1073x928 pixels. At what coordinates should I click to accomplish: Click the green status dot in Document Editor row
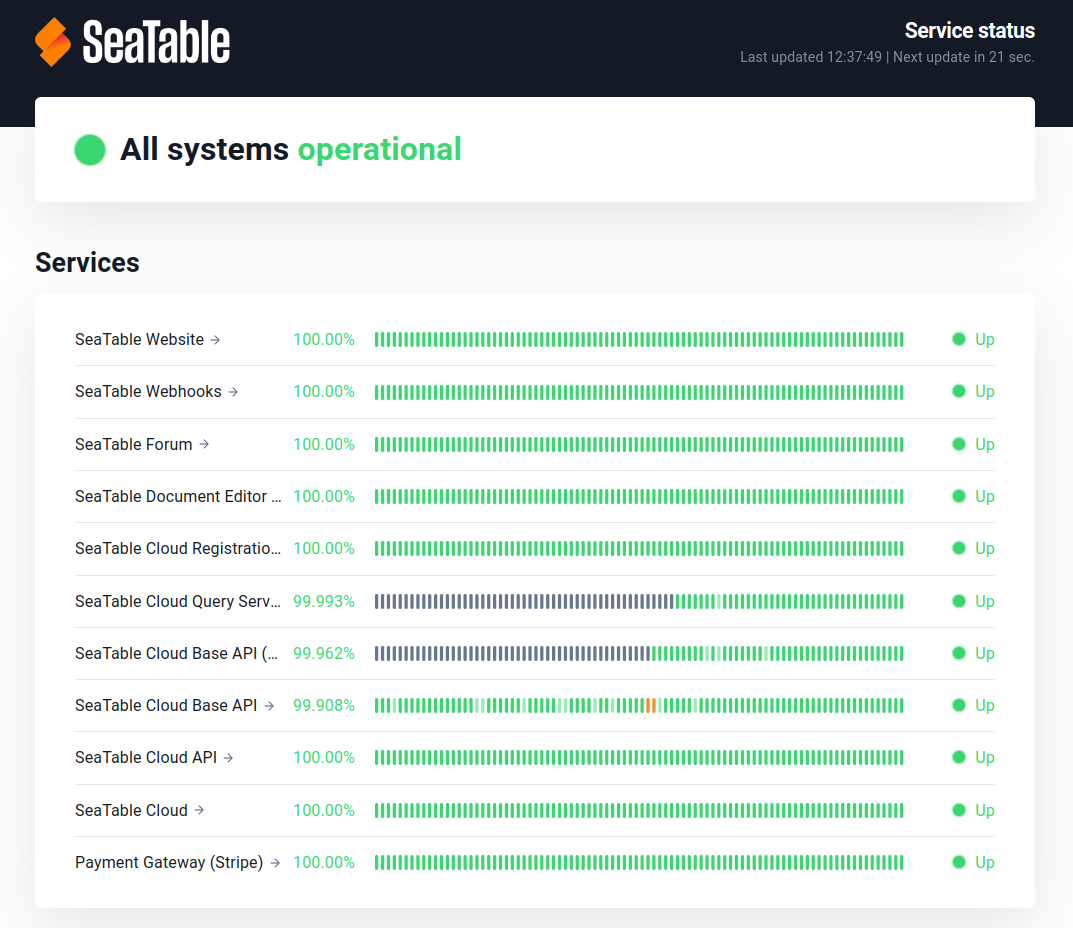(959, 496)
